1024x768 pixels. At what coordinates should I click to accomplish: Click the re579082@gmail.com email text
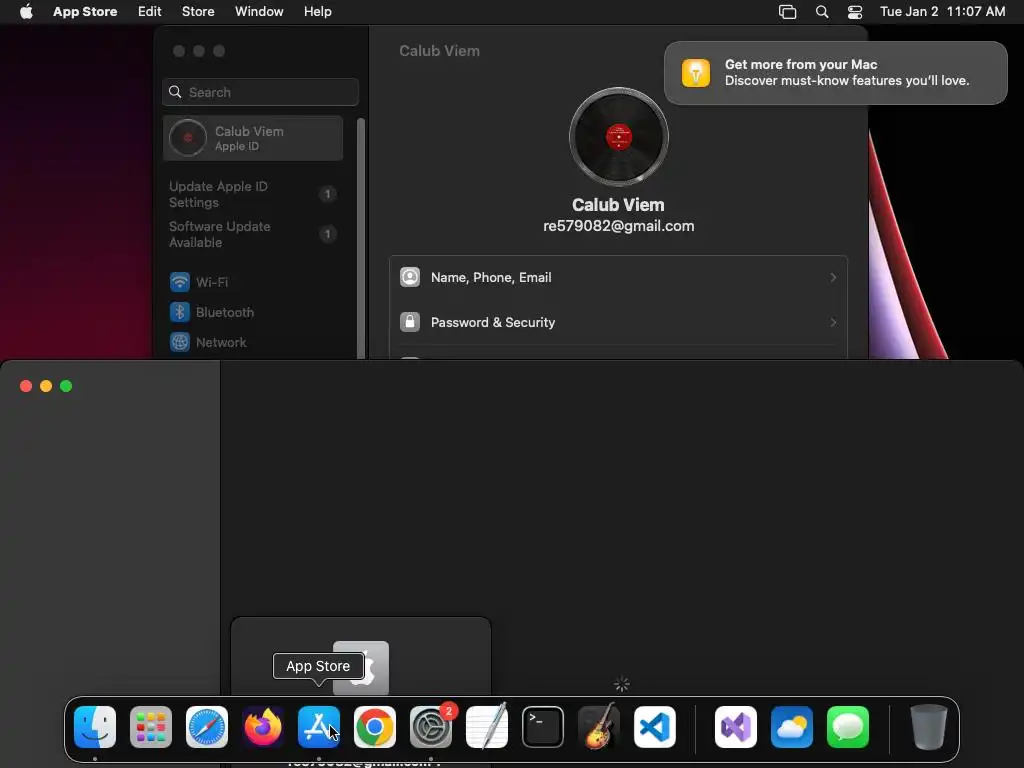click(618, 226)
